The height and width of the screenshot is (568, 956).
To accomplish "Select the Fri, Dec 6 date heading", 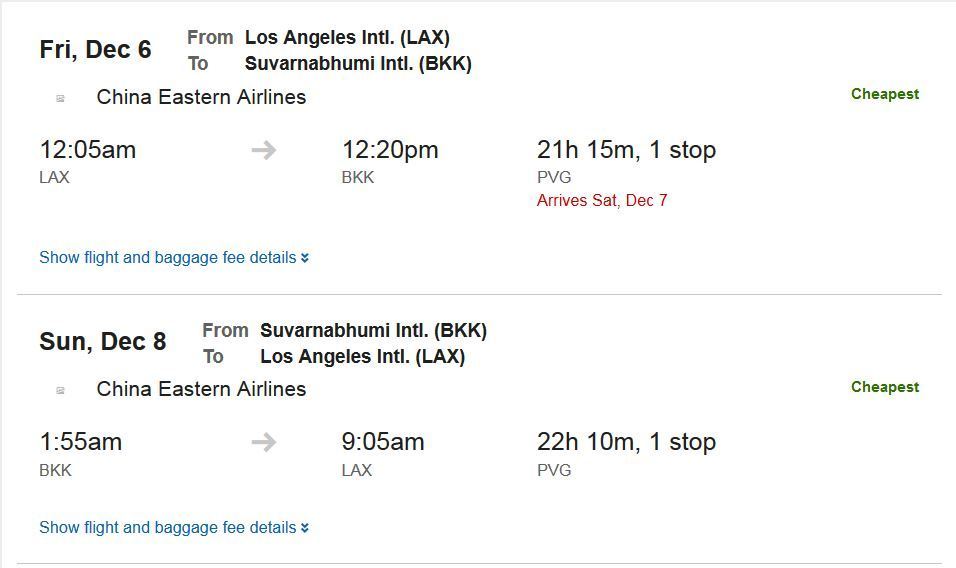I will click(x=95, y=49).
